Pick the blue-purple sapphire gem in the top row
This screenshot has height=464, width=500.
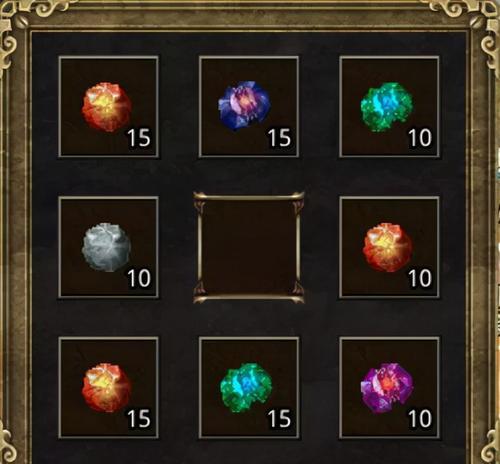pyautogui.click(x=244, y=105)
